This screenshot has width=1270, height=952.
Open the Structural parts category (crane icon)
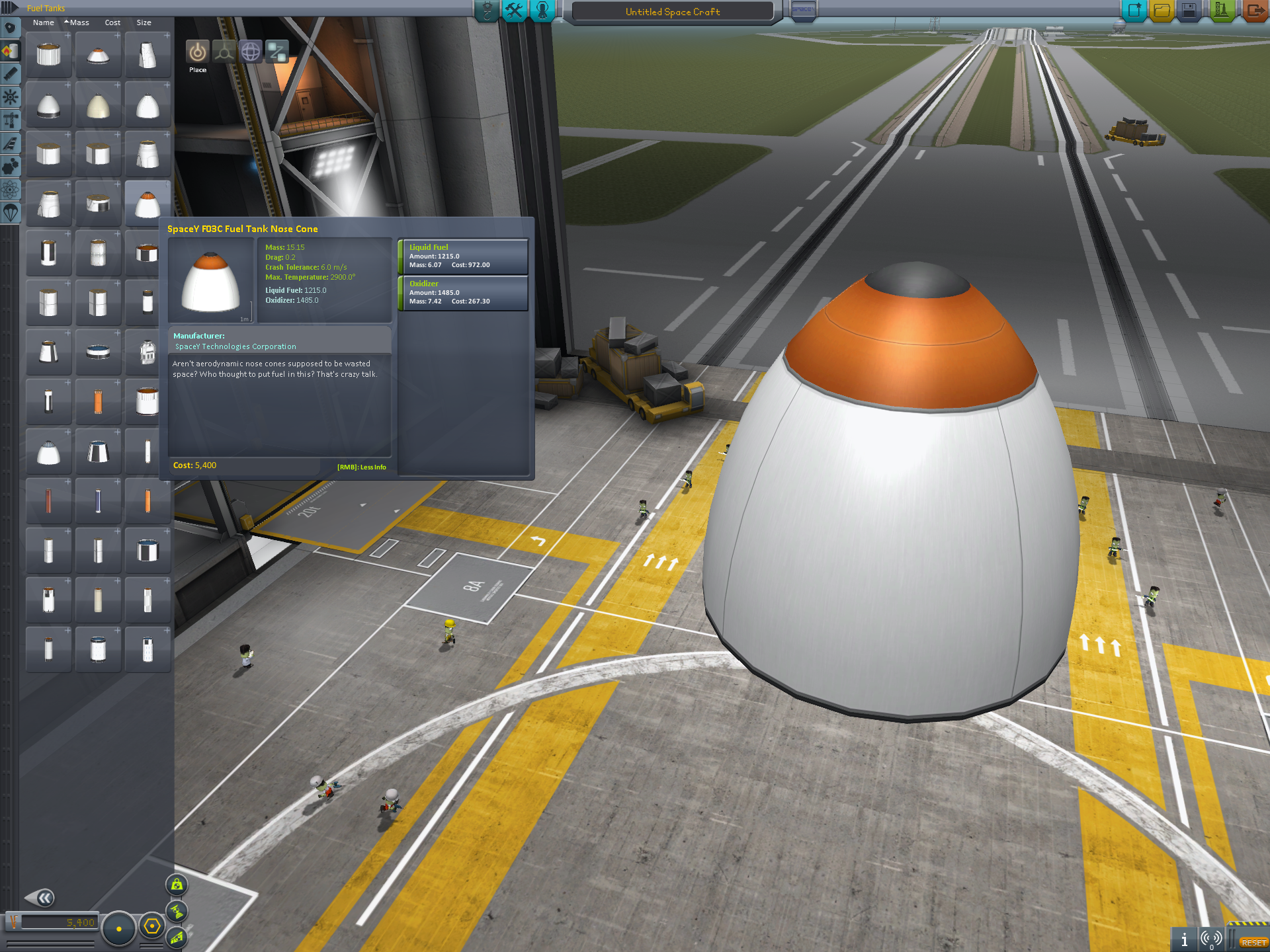[x=11, y=120]
